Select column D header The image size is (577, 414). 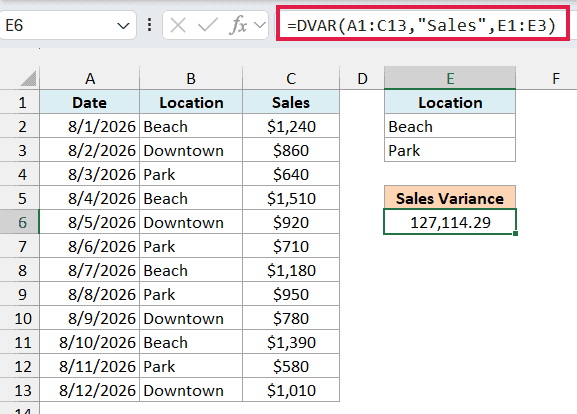click(362, 78)
